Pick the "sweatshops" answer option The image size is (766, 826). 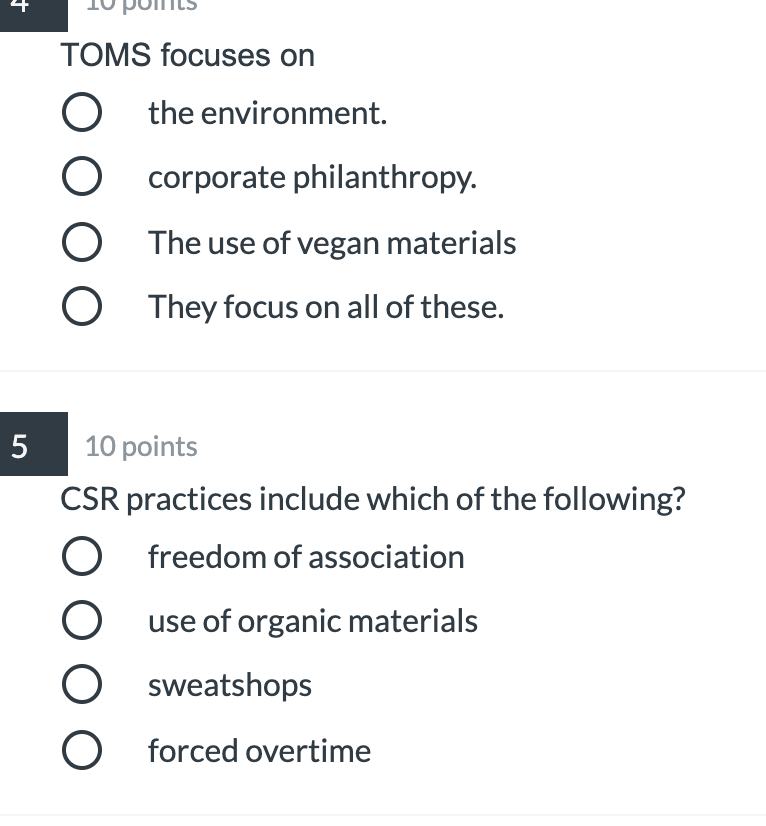pyautogui.click(x=81, y=684)
